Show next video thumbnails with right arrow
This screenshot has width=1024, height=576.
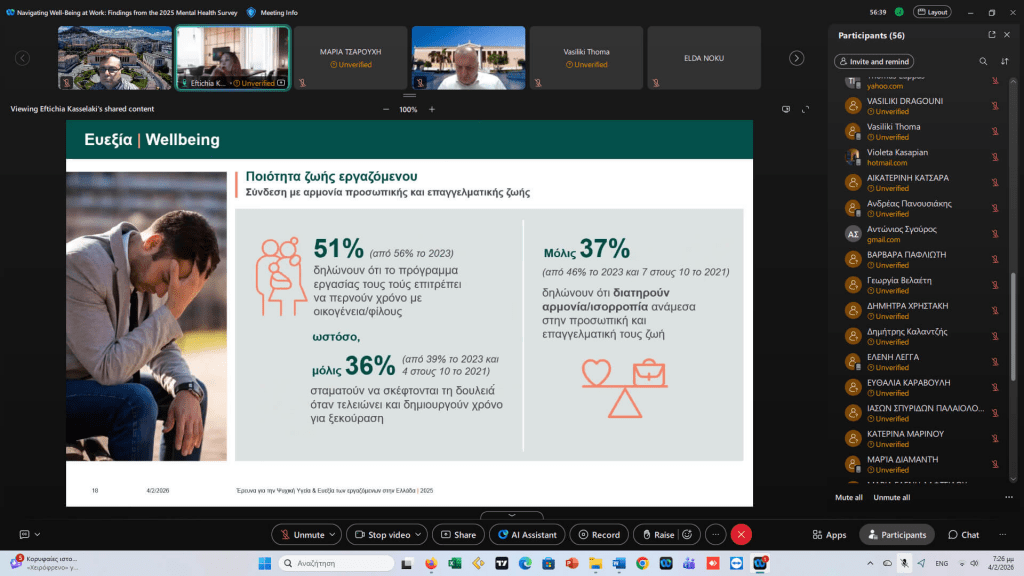coord(796,58)
